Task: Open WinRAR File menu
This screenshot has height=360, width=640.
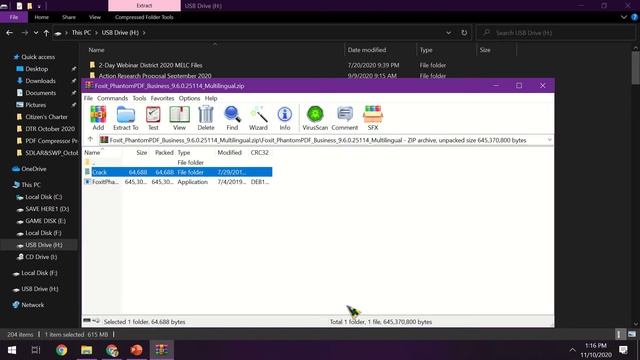Action: (88, 98)
